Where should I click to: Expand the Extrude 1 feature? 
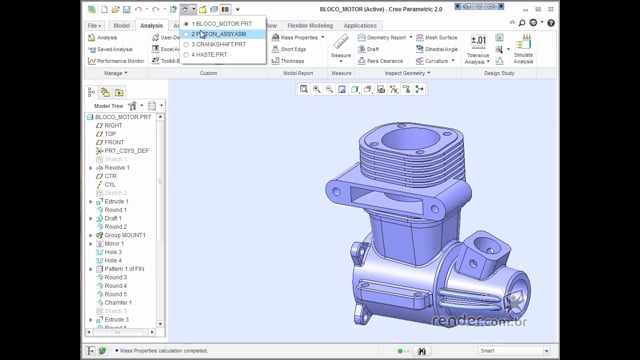91,202
